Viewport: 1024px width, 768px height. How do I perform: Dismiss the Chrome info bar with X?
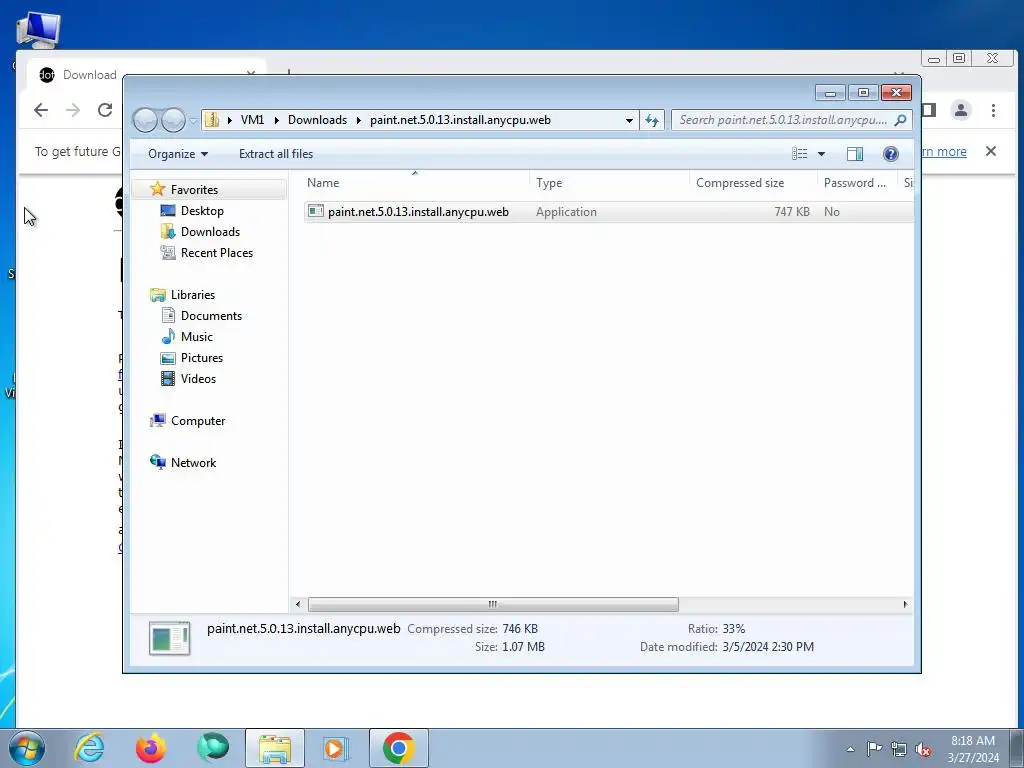(991, 152)
